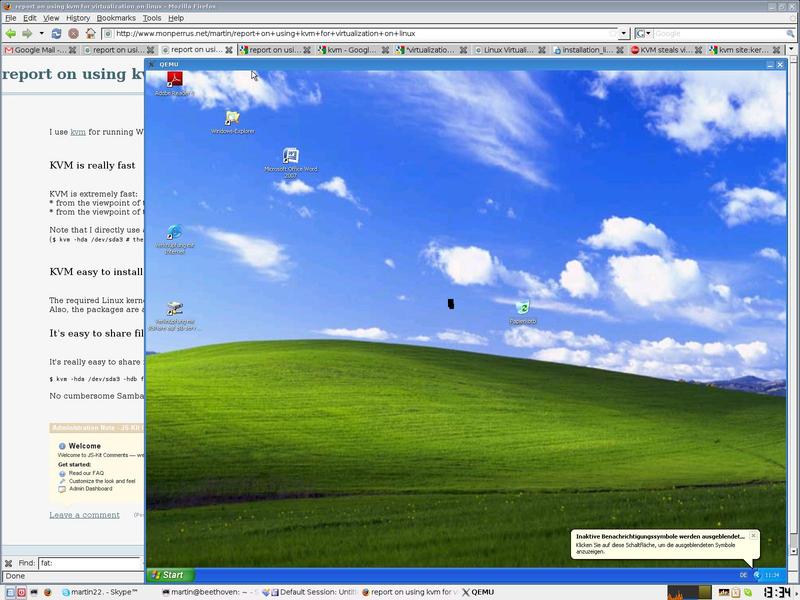This screenshot has height=600, width=800.
Task: Click Firefox's Forward arrow button
Action: [27, 34]
